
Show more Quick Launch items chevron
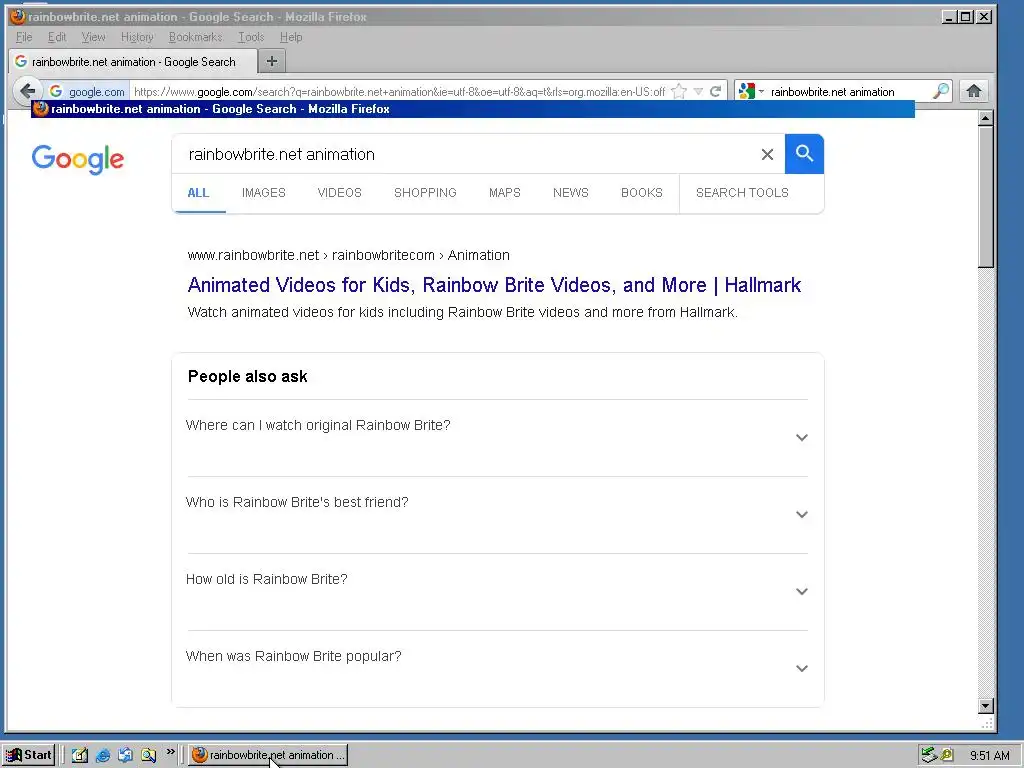coord(170,752)
